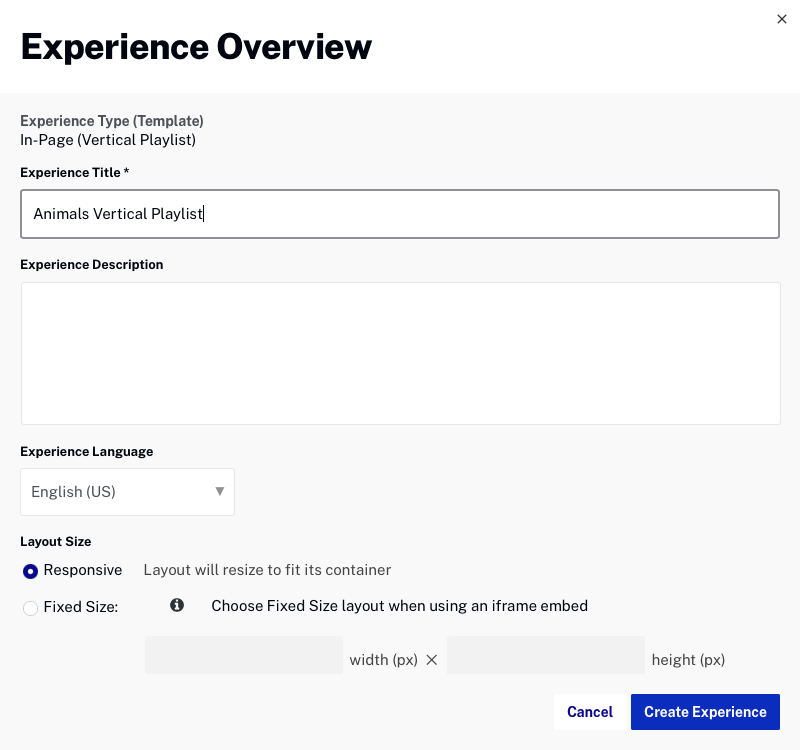Click the Experience Language dropdown arrow
800x750 pixels.
pos(219,491)
